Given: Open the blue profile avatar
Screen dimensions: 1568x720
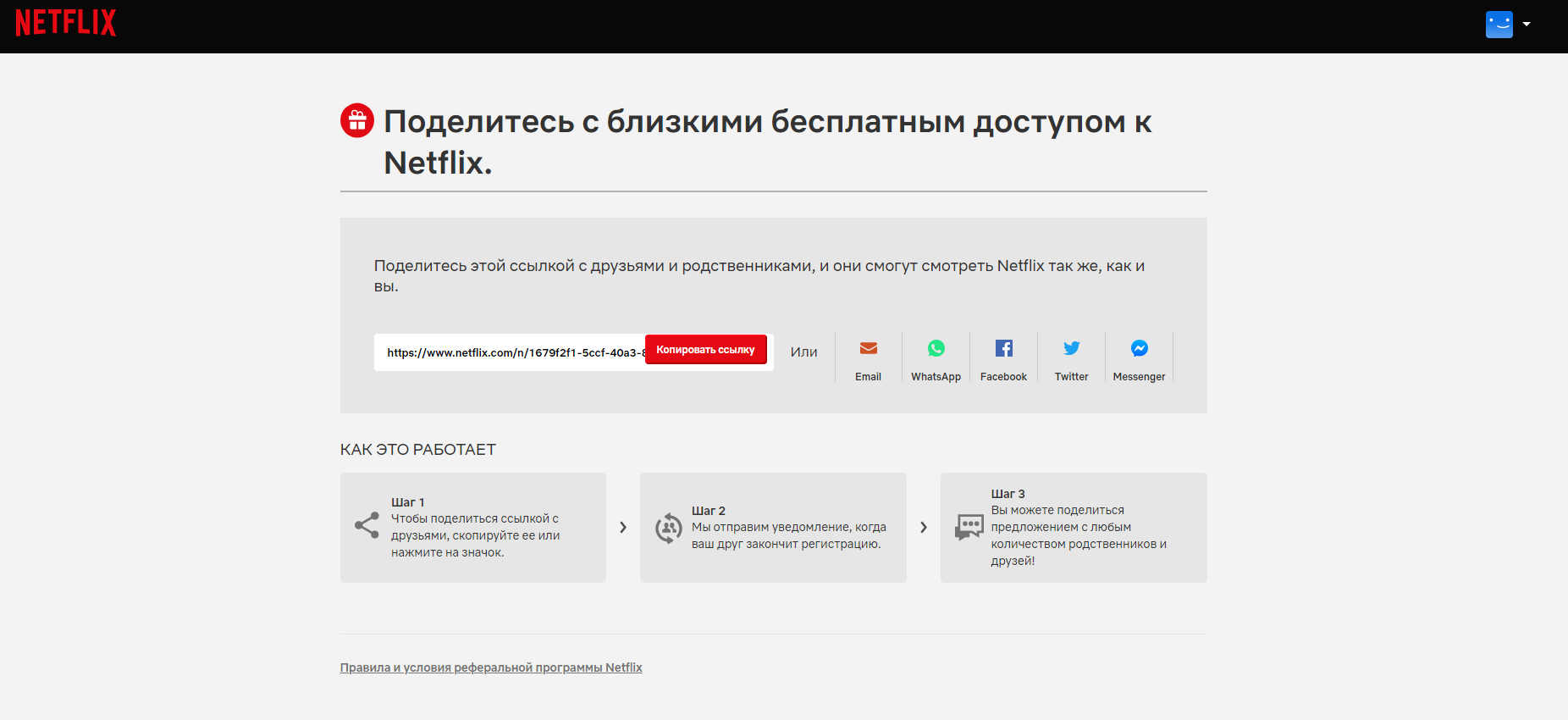Looking at the screenshot, I should coord(1499,25).
